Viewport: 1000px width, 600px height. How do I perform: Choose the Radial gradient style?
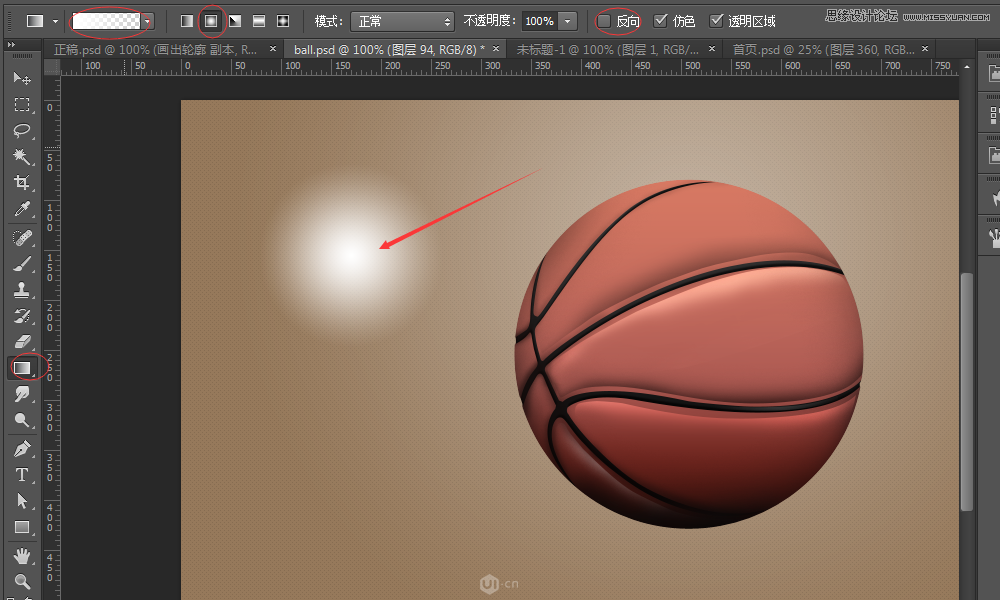tap(210, 21)
